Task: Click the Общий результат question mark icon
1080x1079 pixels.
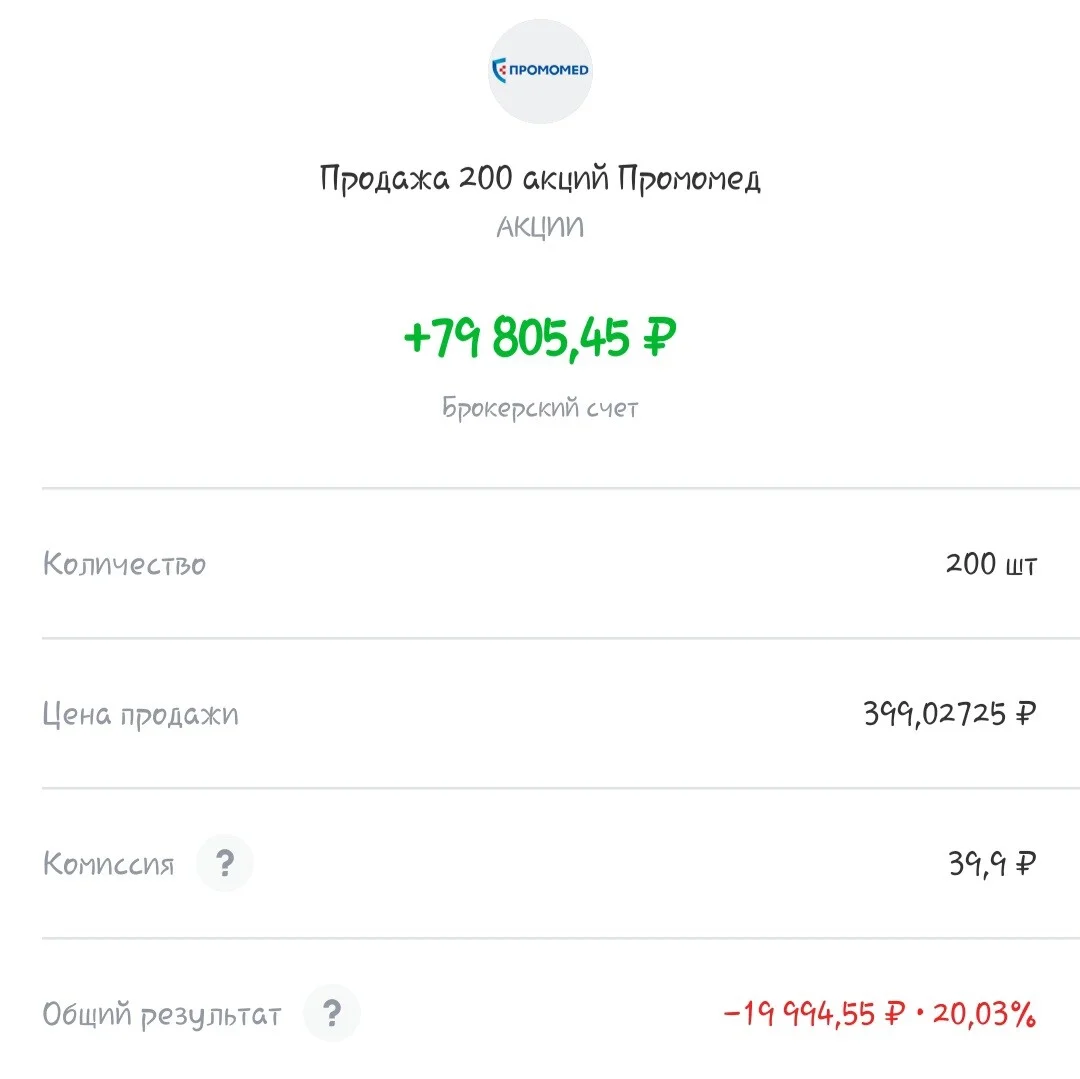Action: pos(331,1013)
